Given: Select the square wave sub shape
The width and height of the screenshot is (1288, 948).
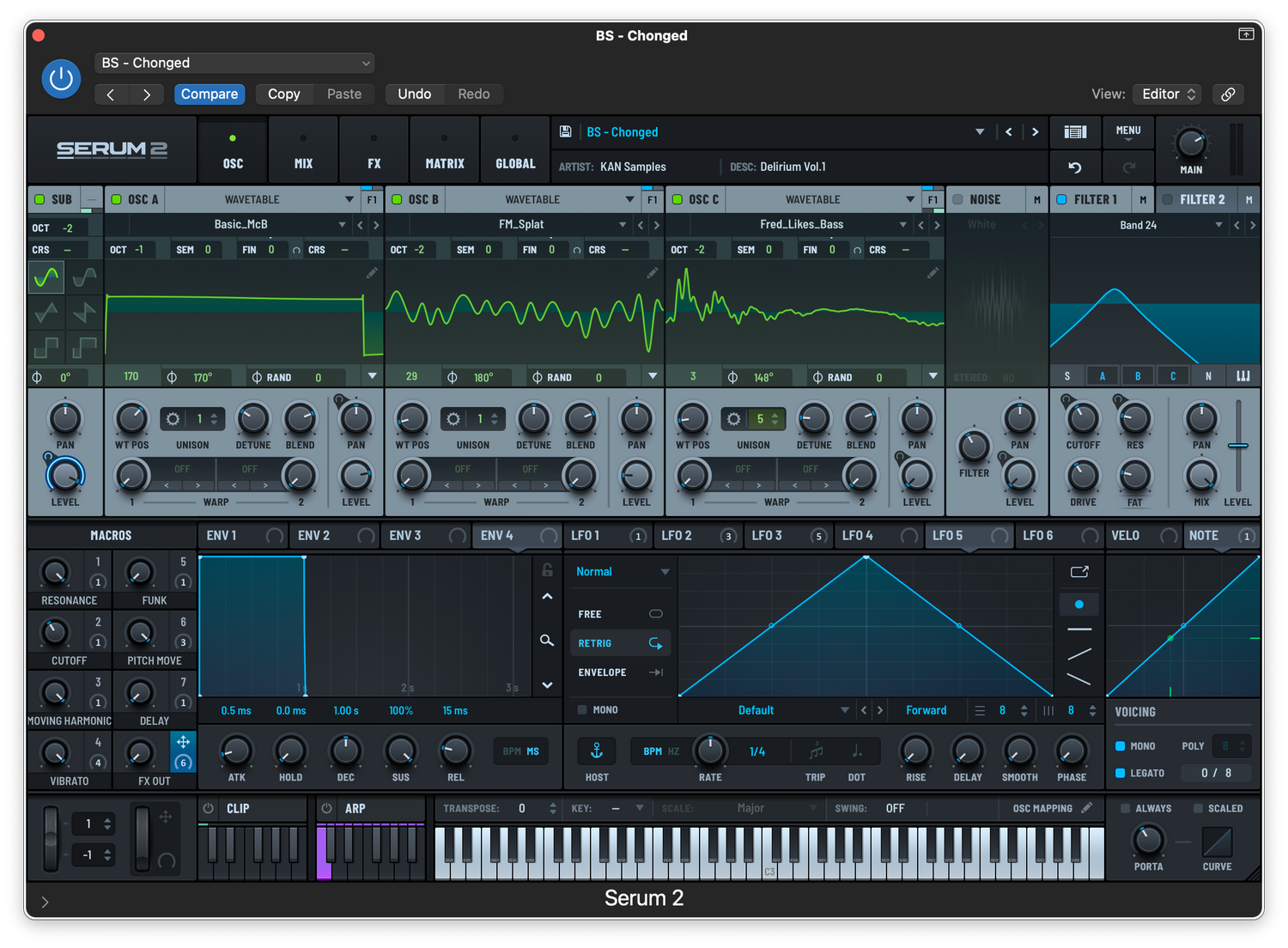Looking at the screenshot, I should [46, 348].
